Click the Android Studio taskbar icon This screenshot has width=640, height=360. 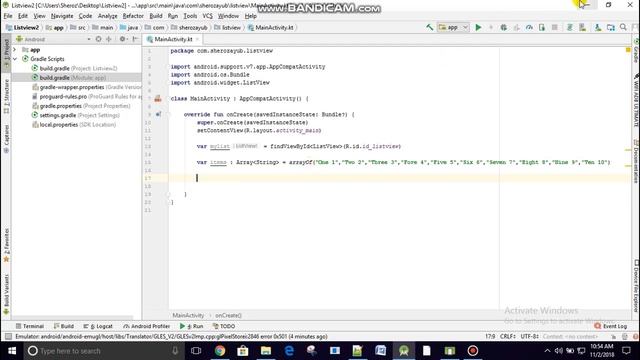click(404, 351)
